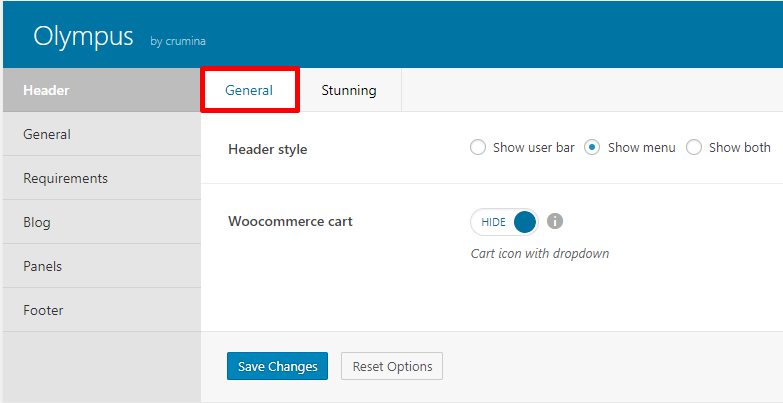The image size is (783, 403).
Task: Click the Reset Options button
Action: point(392,366)
